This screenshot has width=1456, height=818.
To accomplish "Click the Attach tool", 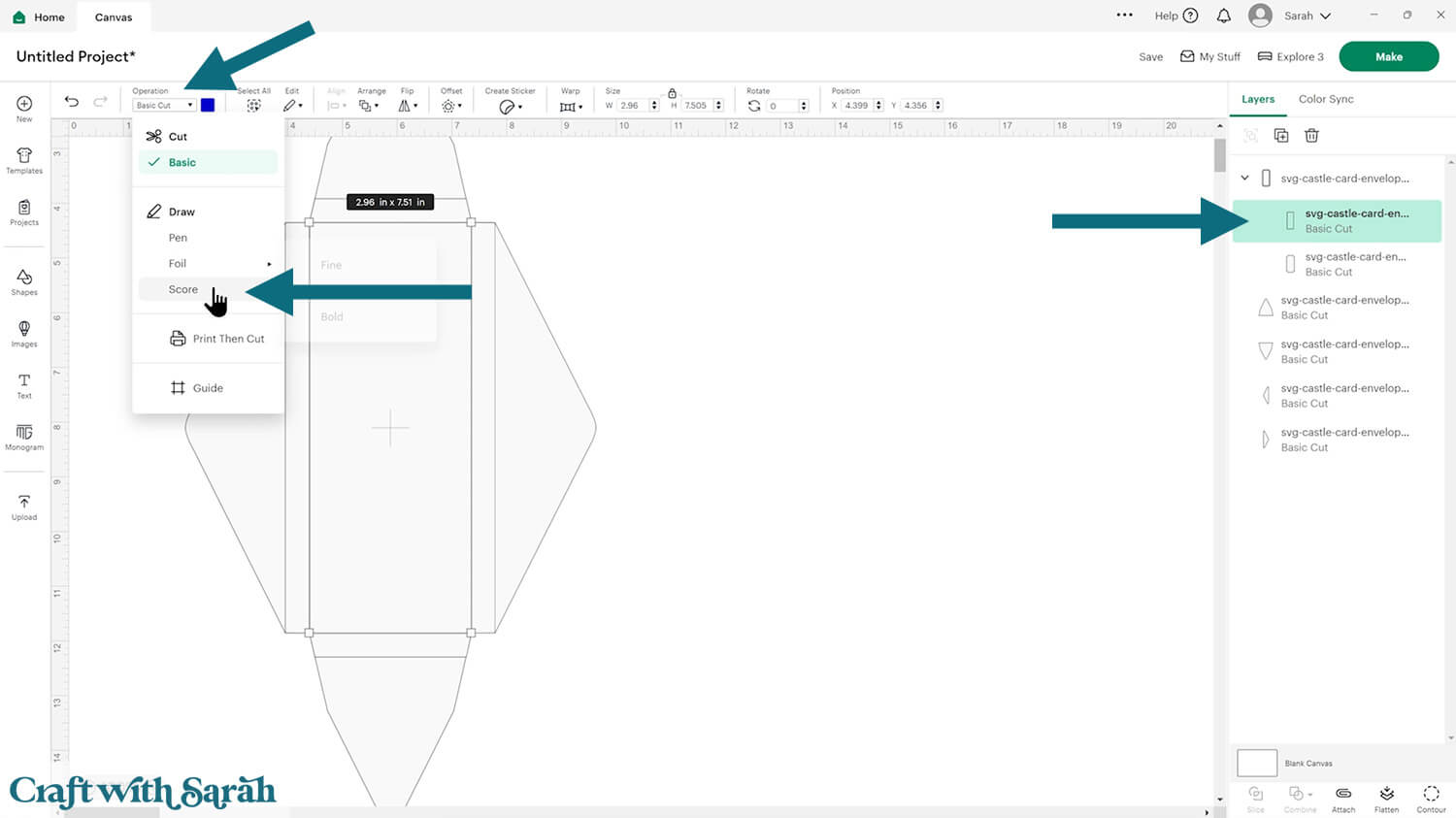I will 1343,799.
